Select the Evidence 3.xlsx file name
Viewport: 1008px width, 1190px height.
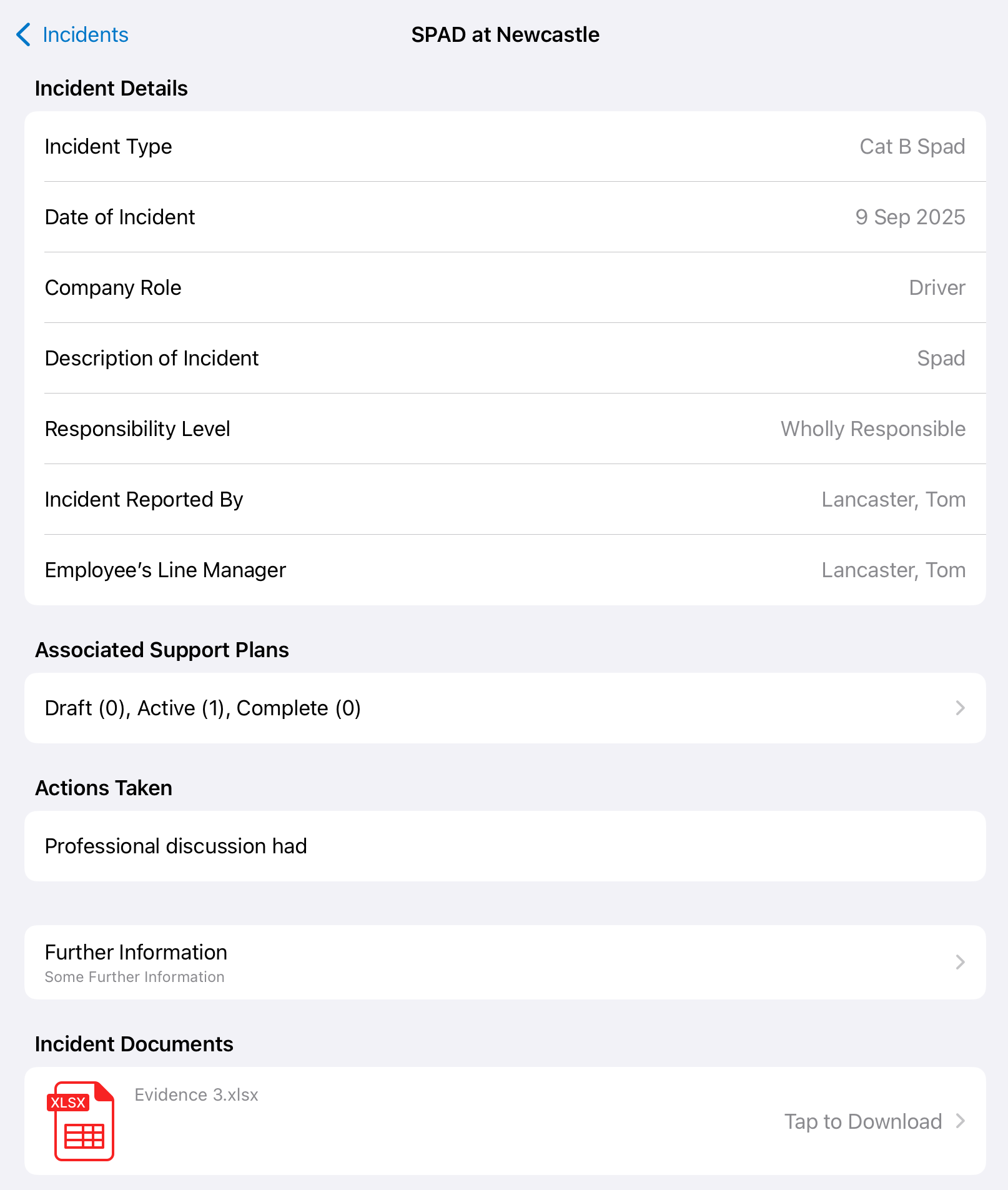(196, 1094)
